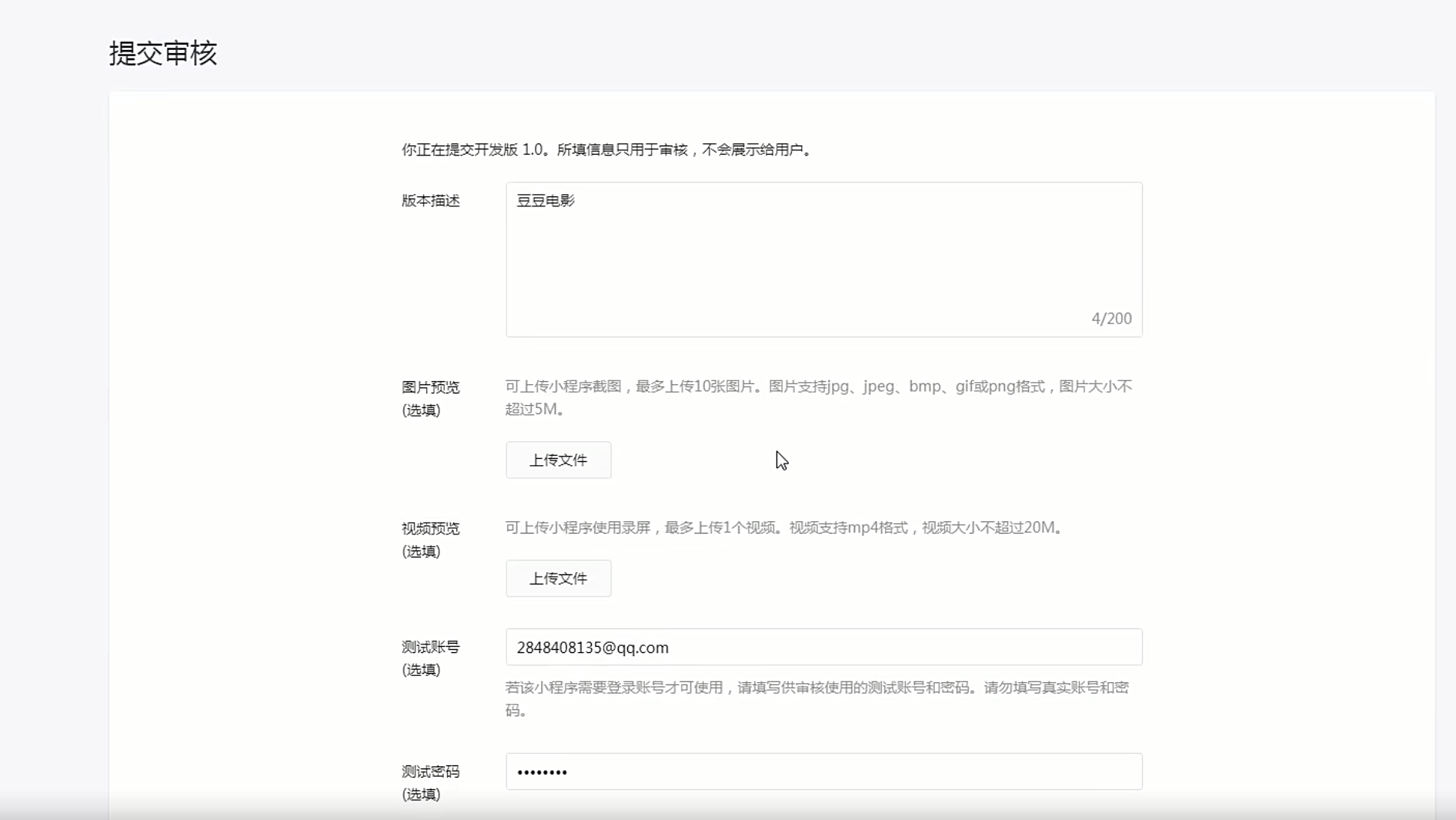Screen dimensions: 1456x820
Task: Click the 图片预览 field label
Action: [x=430, y=387]
